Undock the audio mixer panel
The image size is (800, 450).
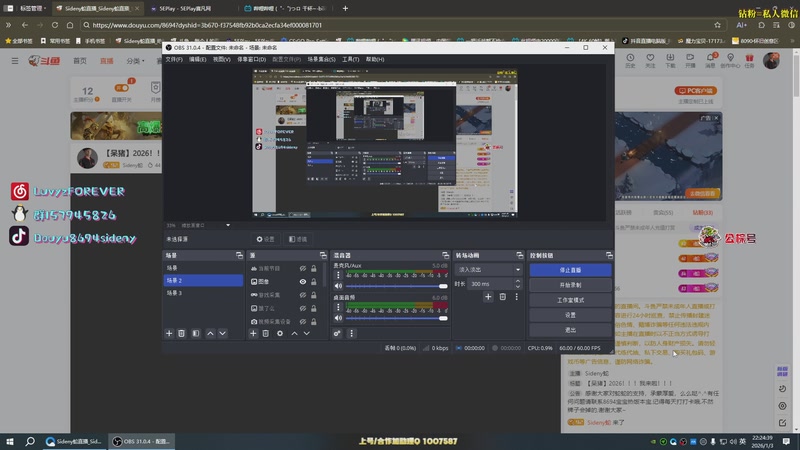[445, 255]
